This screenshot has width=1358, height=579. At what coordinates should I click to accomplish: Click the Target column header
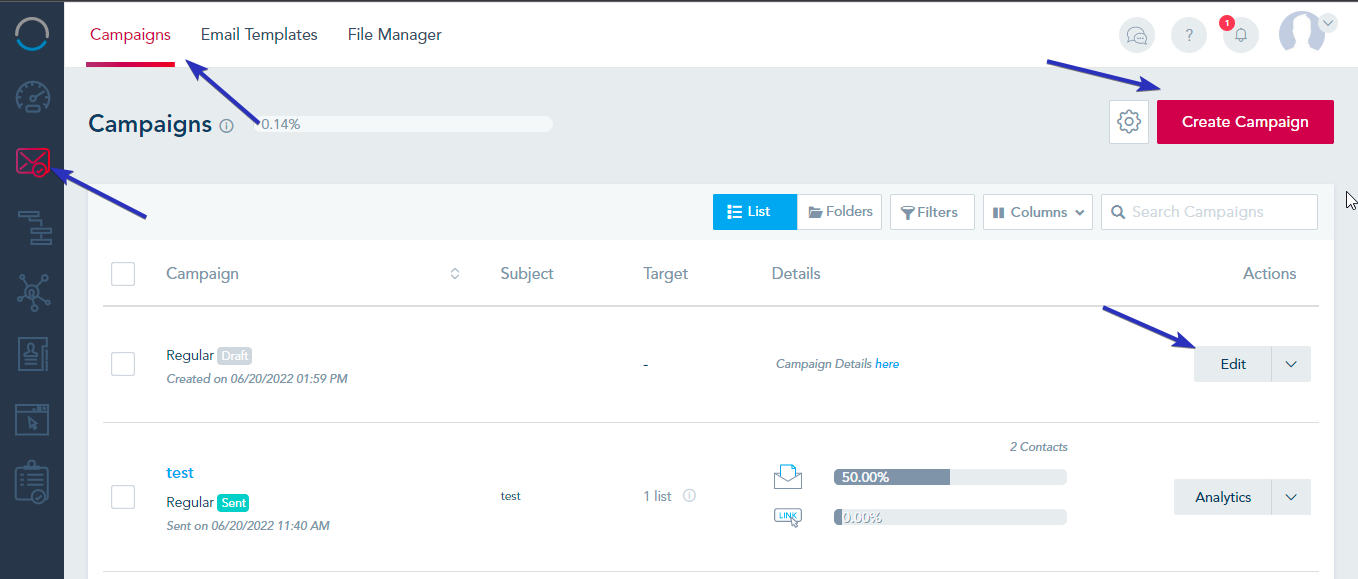click(666, 273)
